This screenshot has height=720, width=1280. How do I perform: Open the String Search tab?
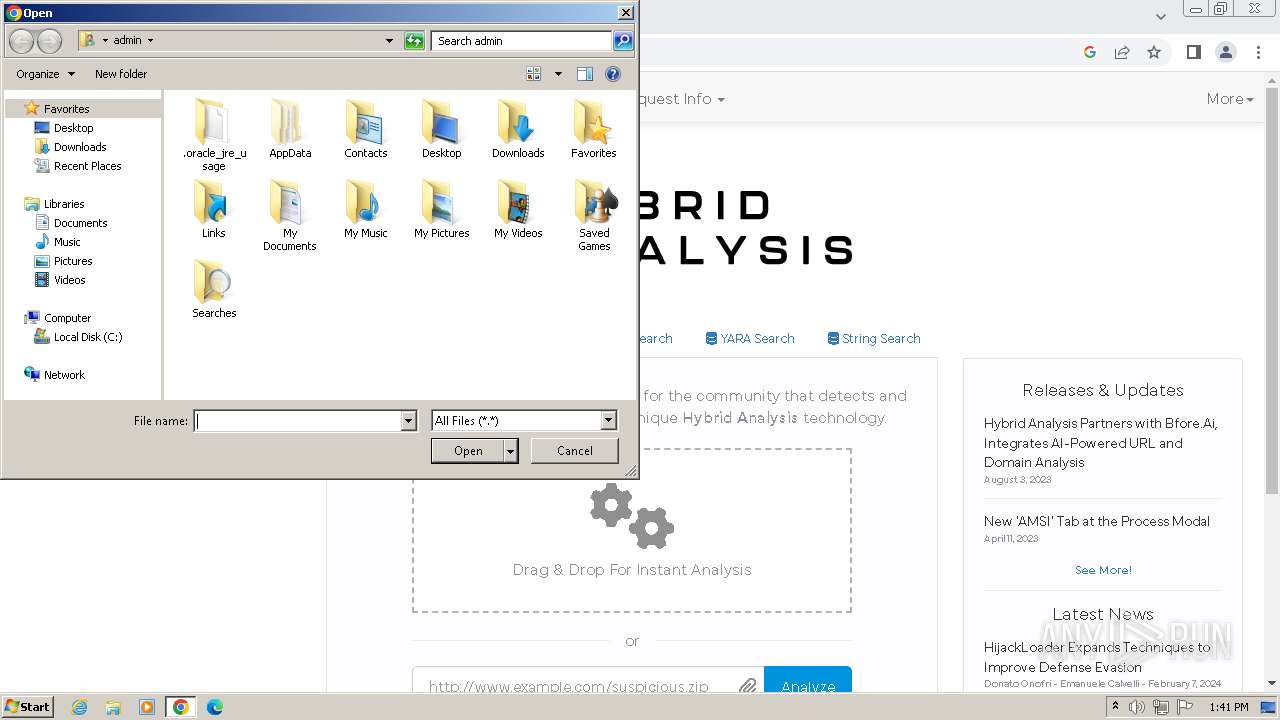click(873, 338)
